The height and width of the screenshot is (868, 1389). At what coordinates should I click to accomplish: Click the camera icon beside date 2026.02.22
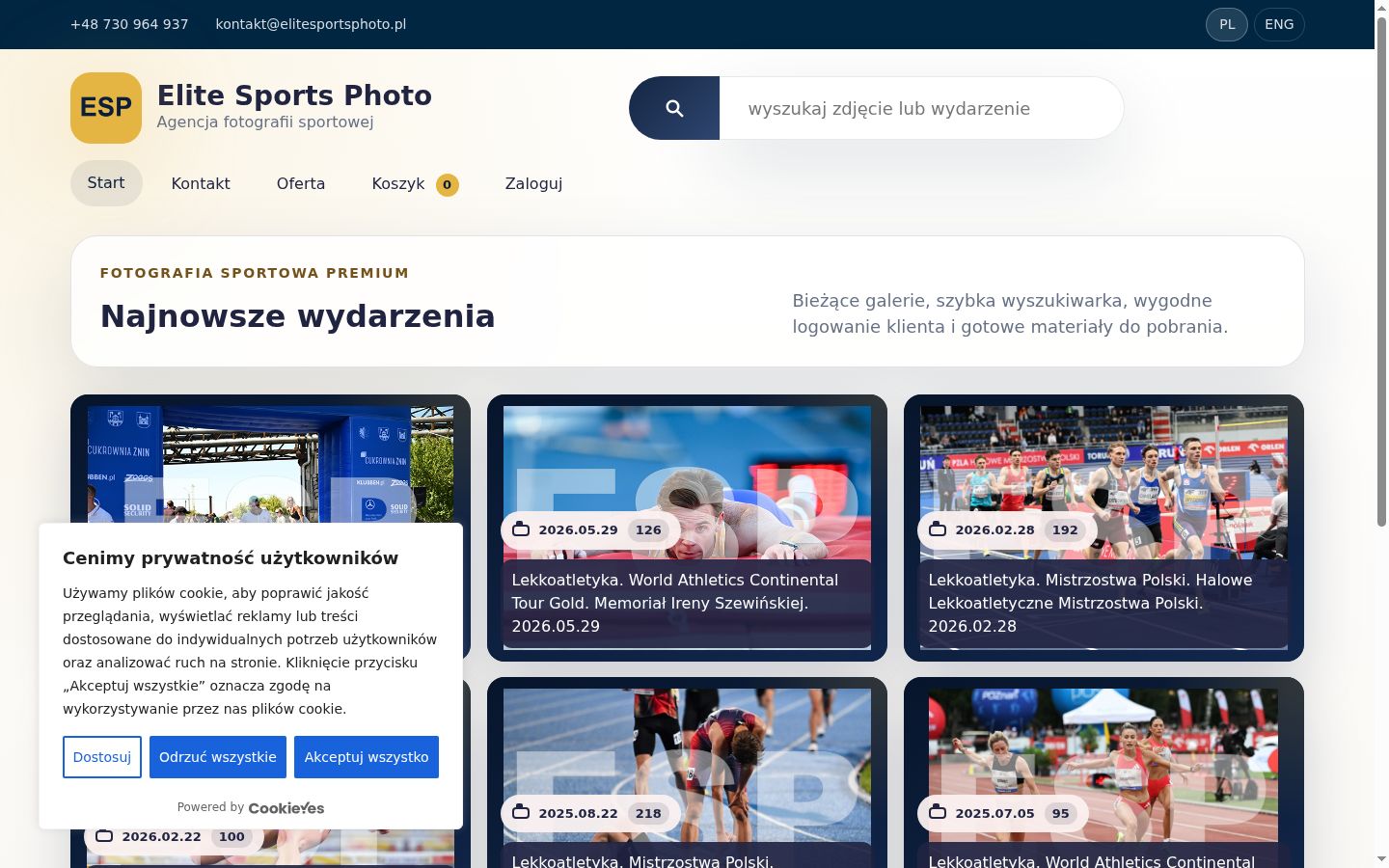104,836
